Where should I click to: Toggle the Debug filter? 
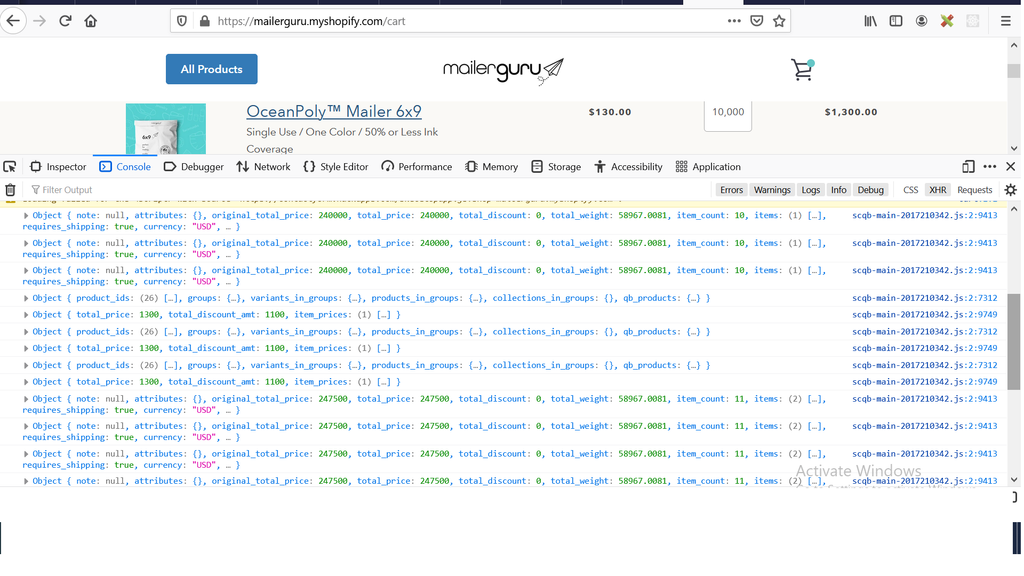point(871,189)
